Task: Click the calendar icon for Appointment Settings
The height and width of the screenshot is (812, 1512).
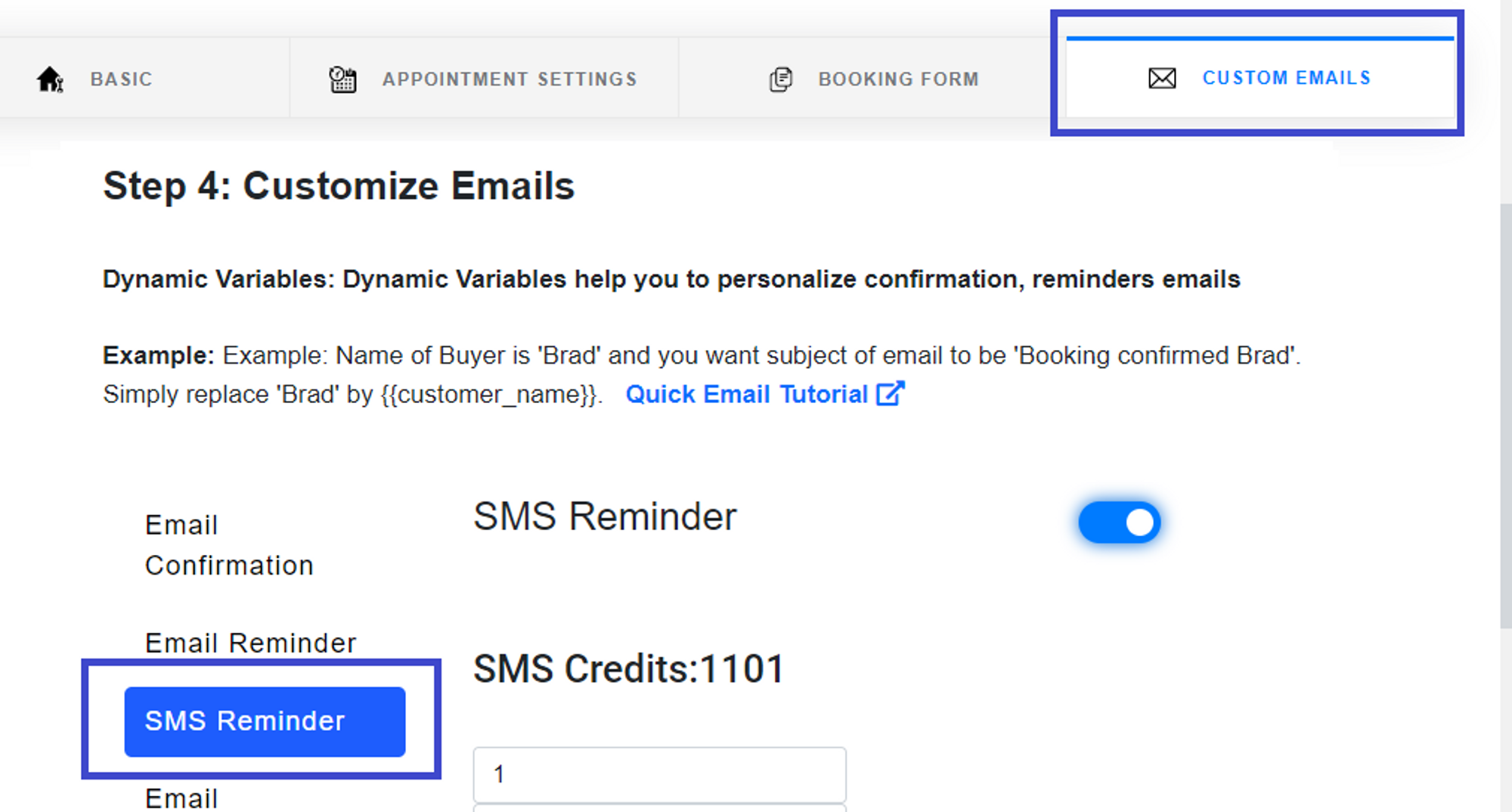Action: (342, 79)
